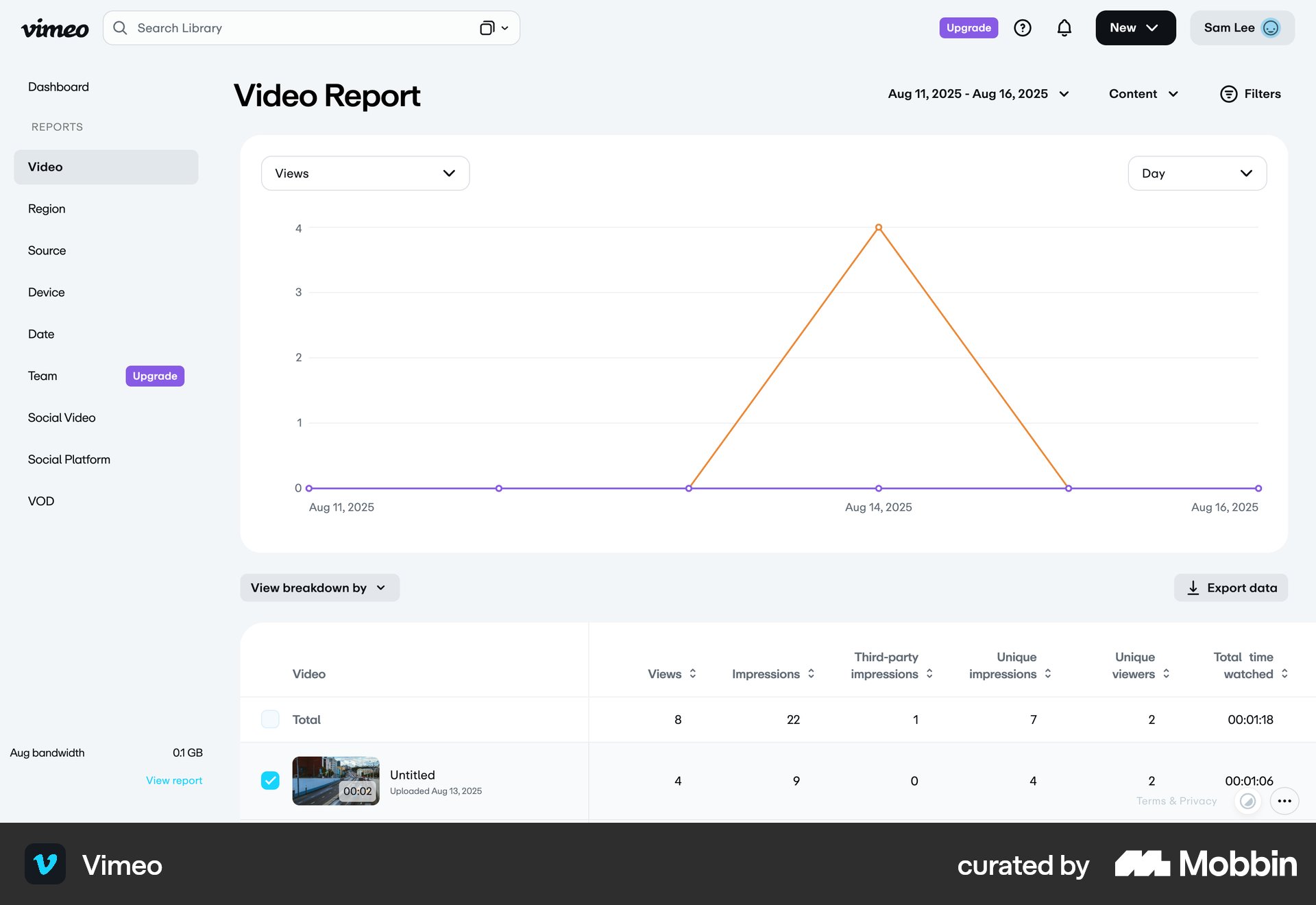Sort by Unique impressions arrows
Screen dimensions: 1316x905
click(x=1048, y=673)
